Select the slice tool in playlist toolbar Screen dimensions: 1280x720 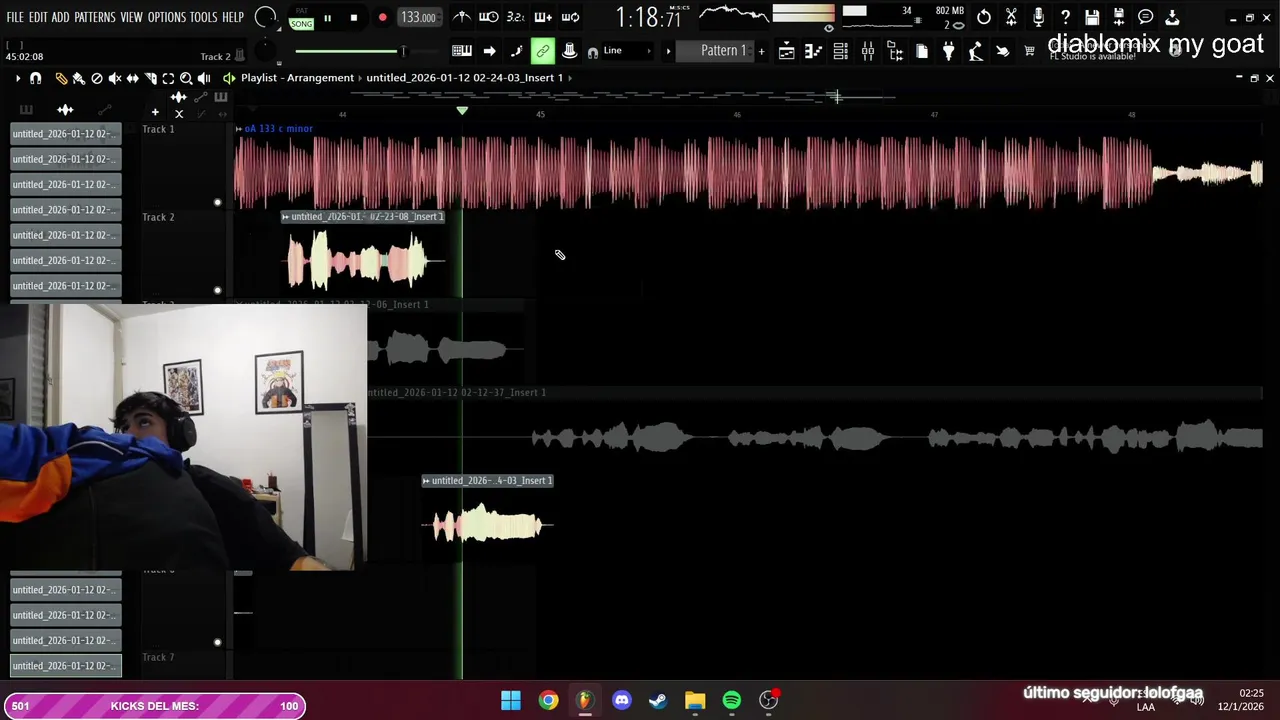click(x=150, y=78)
